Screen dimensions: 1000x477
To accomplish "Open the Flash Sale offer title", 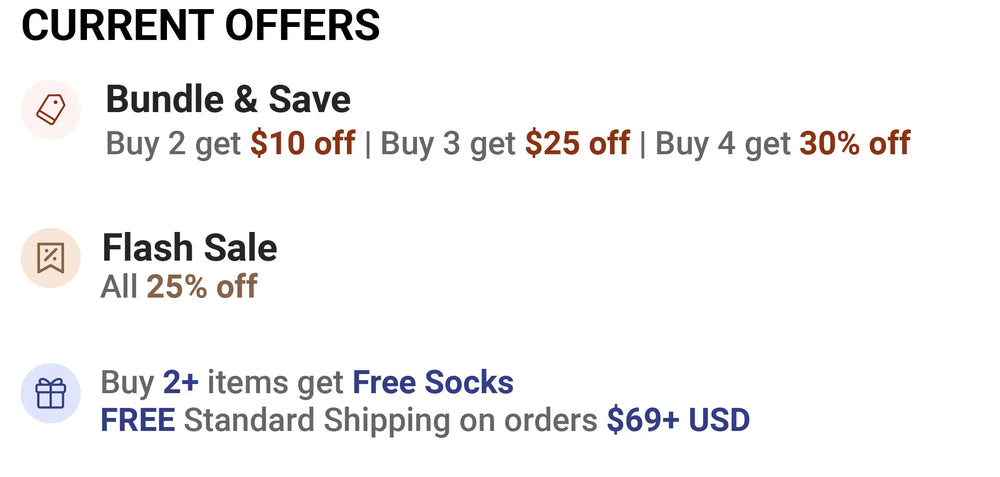I will pyautogui.click(x=190, y=248).
